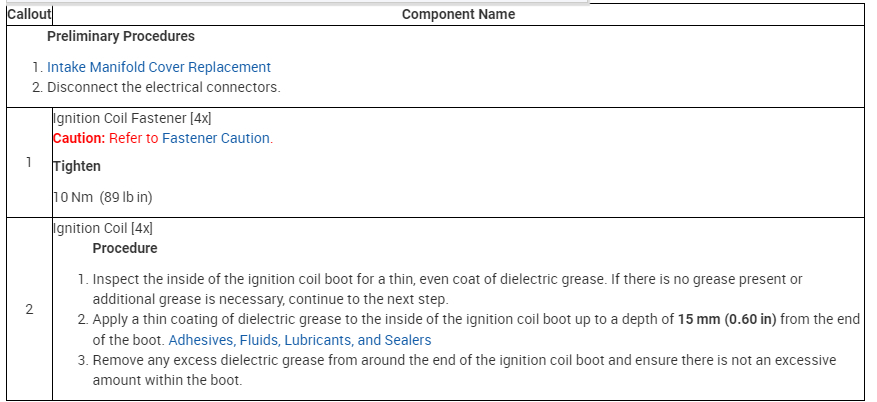Click the Component Name column header
The height and width of the screenshot is (402, 877).
coord(458,15)
